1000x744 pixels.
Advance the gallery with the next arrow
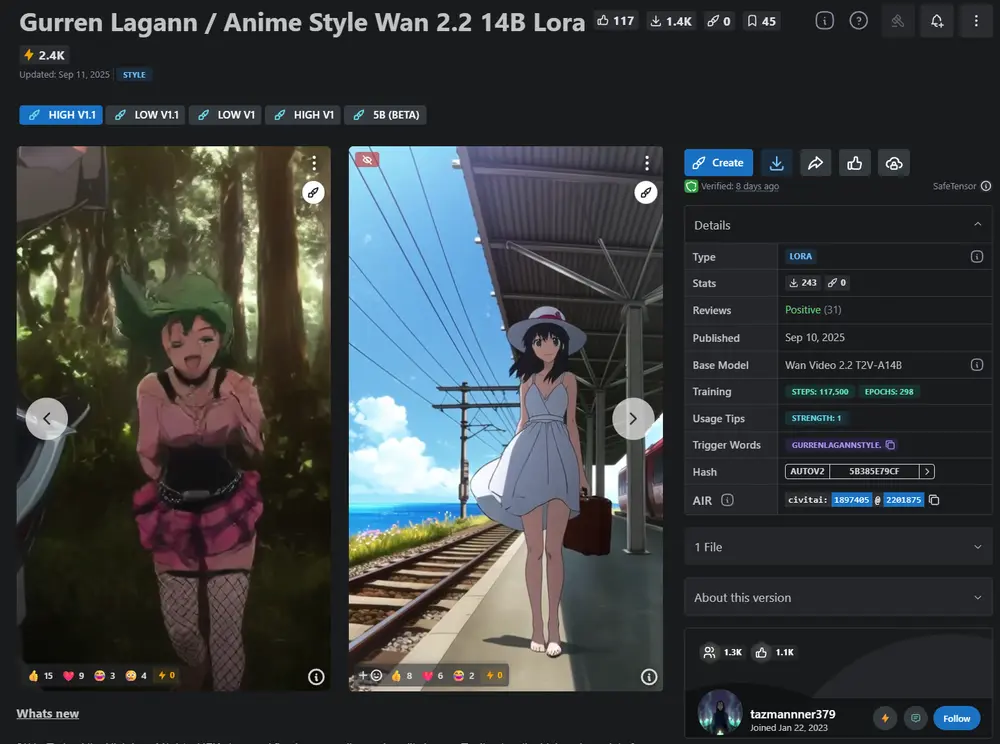(x=633, y=419)
